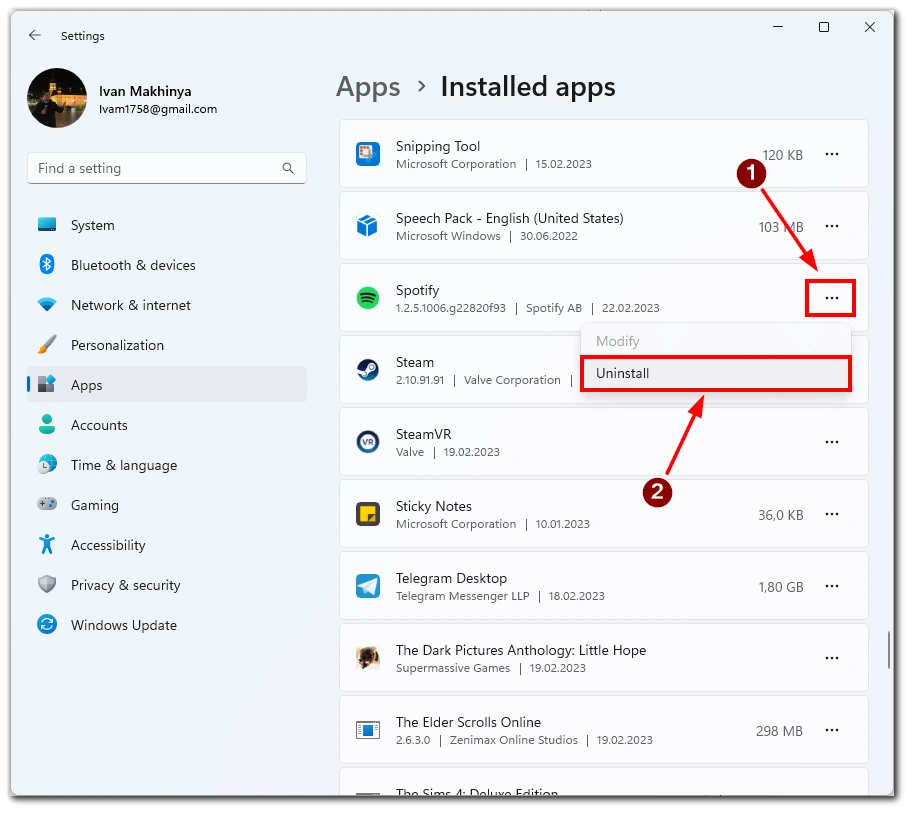The image size is (912, 814).
Task: Open the Gaming section
Action: [168, 506]
